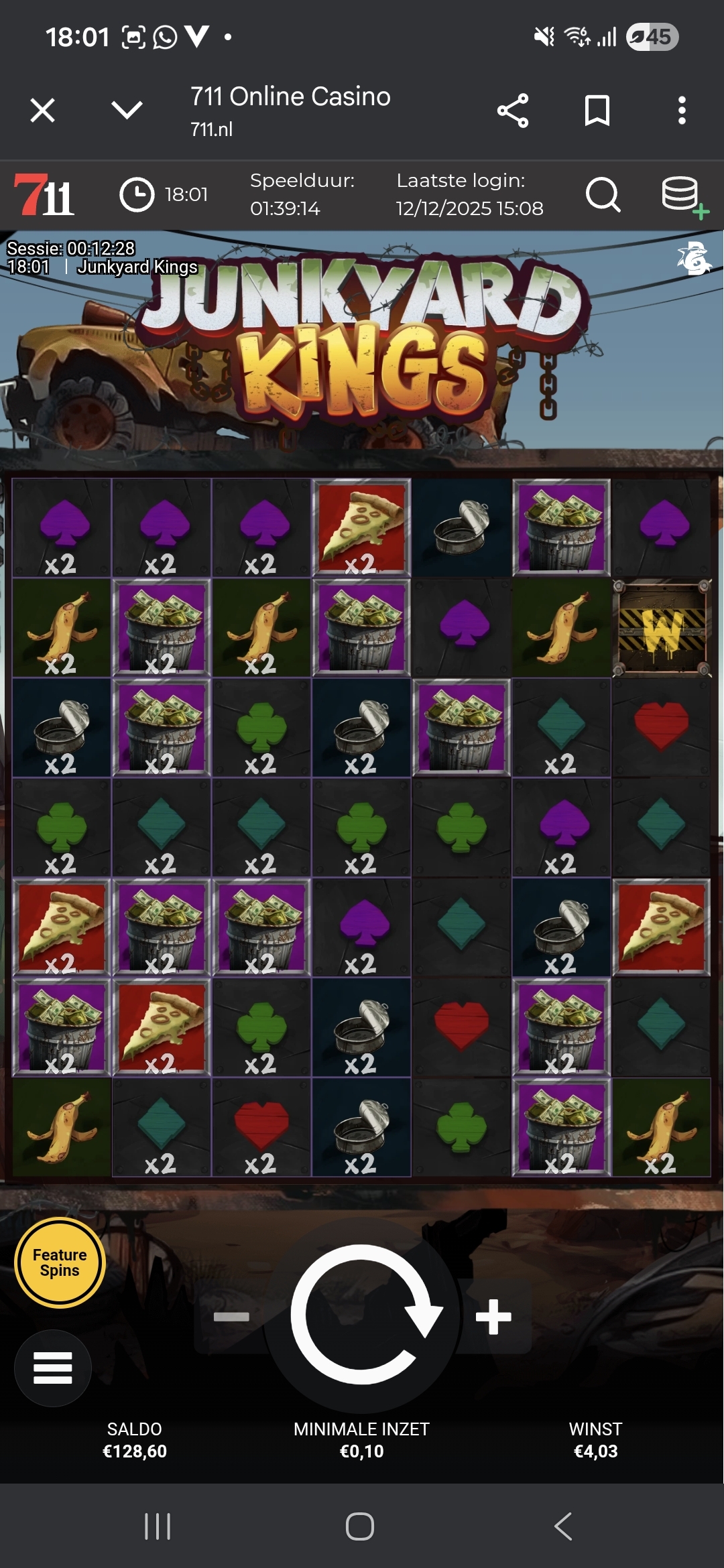Open the Feature Spins menu
The width and height of the screenshot is (724, 1568).
tap(60, 1262)
